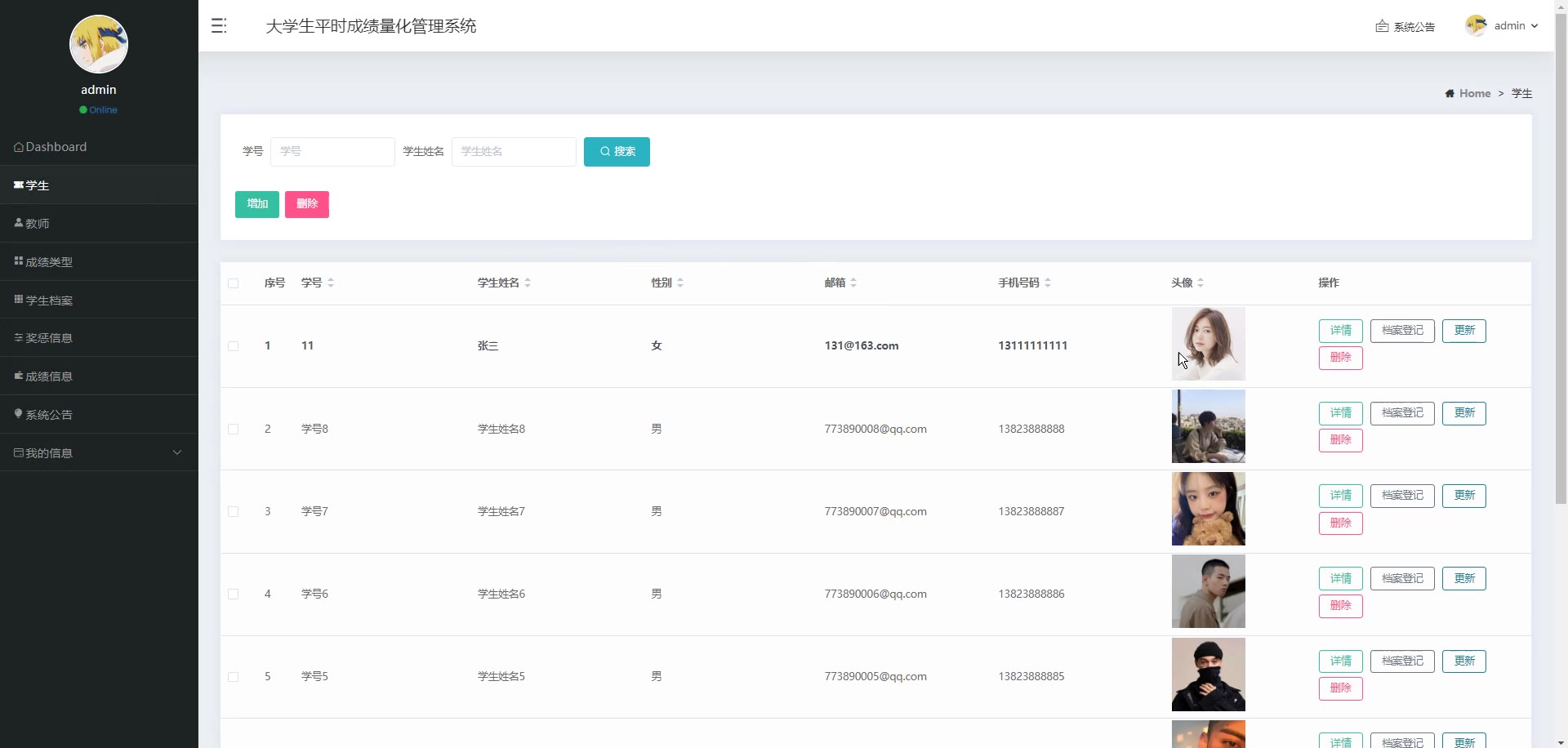
Task: Click 更新 for student 张三
Action: pos(1464,331)
